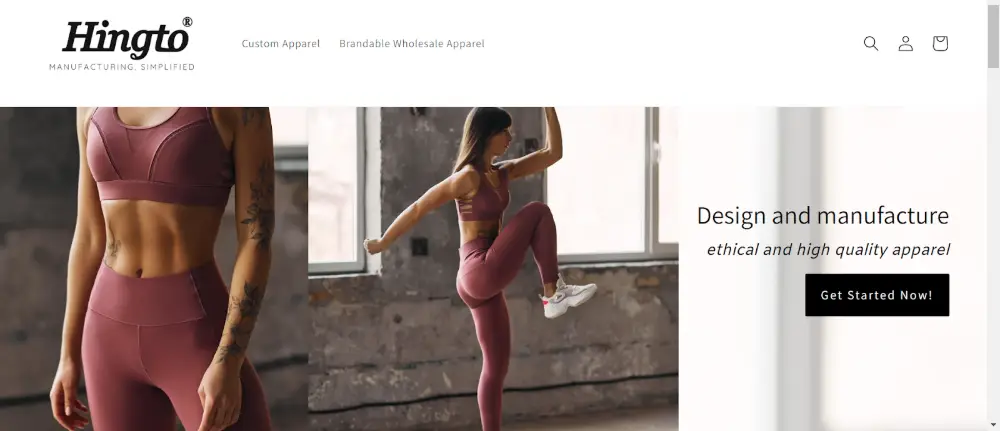Click the white sneaker in hero image
Screen dimensions: 1000x431
tap(568, 298)
